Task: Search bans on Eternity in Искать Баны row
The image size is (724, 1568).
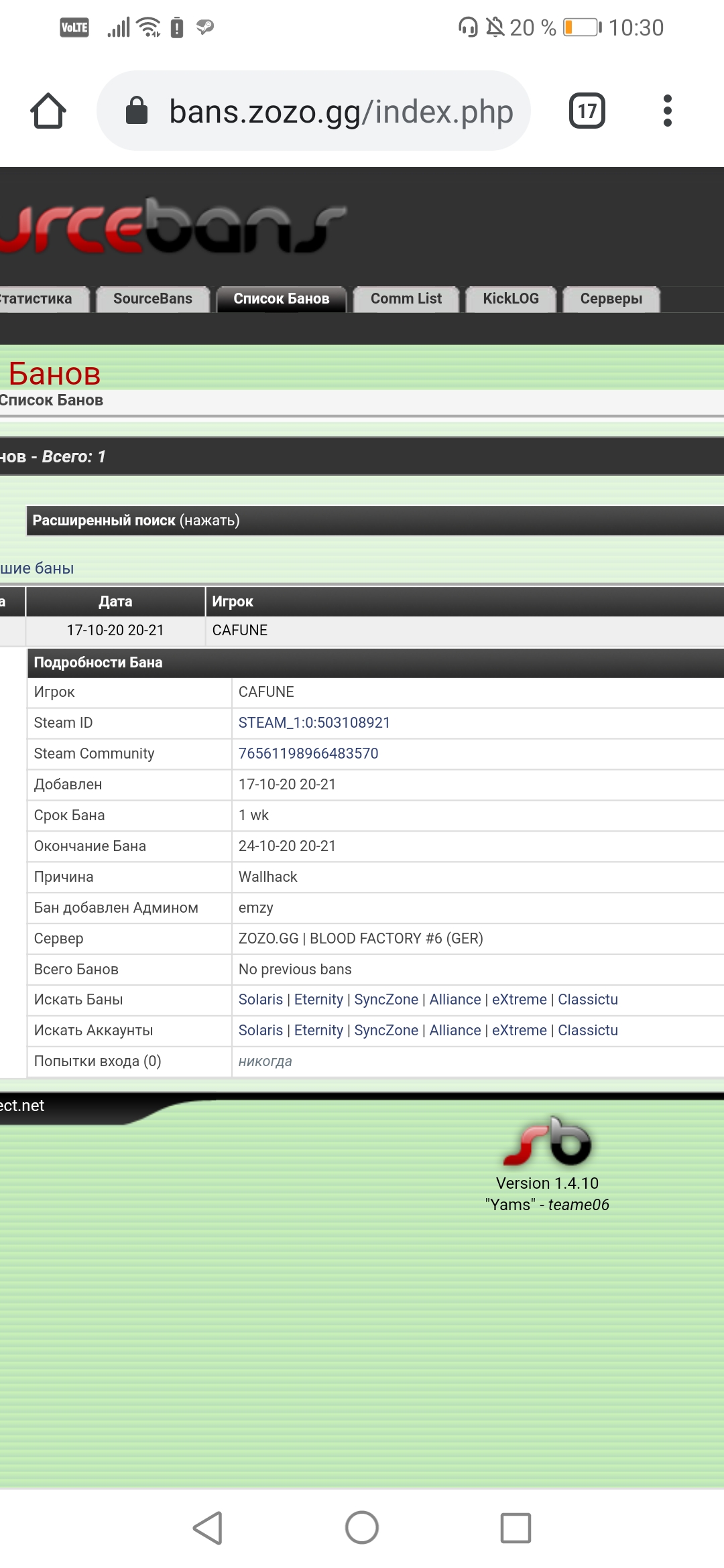Action: coord(318,1000)
